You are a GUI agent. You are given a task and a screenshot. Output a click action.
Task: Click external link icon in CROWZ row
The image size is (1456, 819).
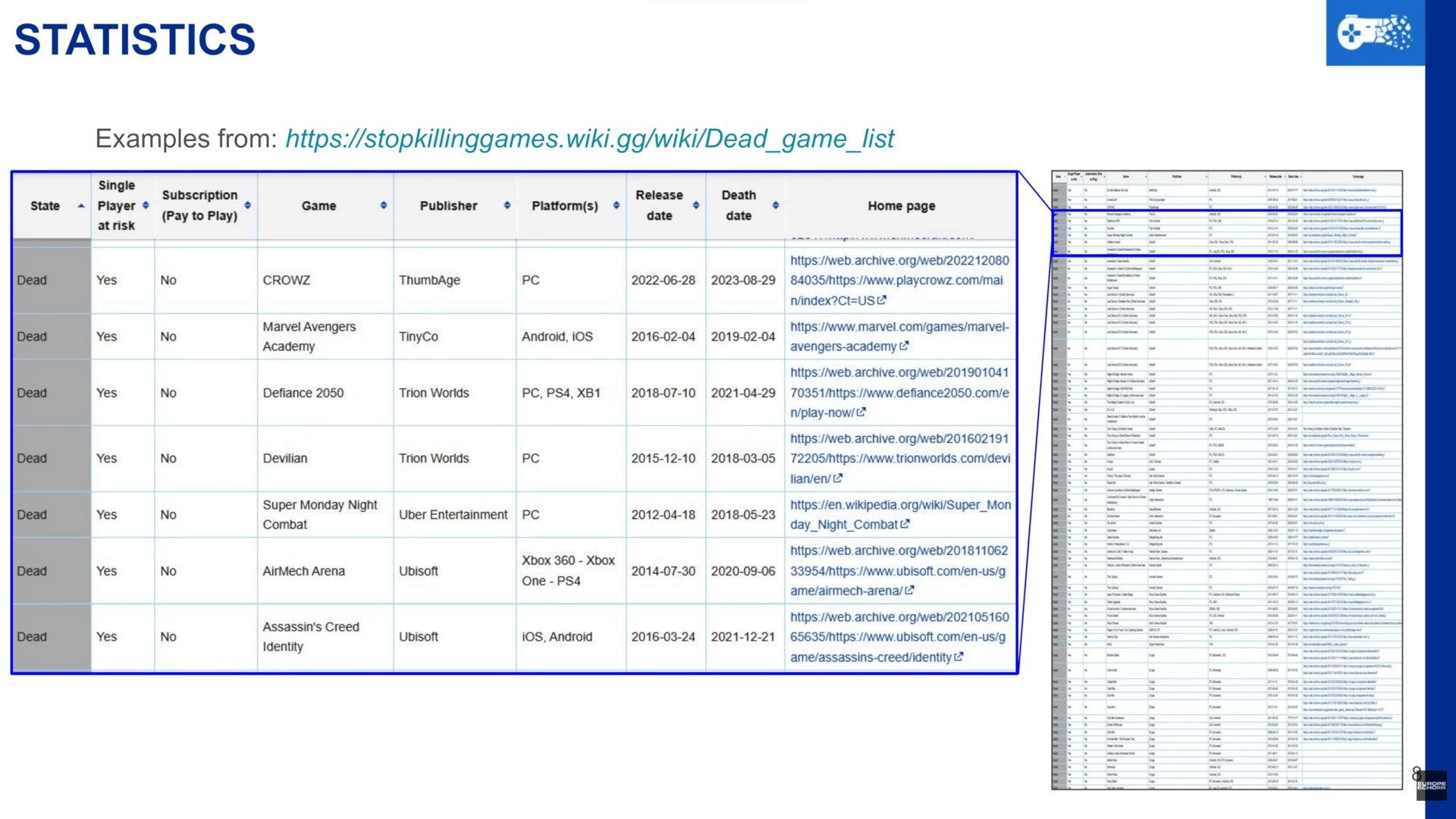click(882, 300)
